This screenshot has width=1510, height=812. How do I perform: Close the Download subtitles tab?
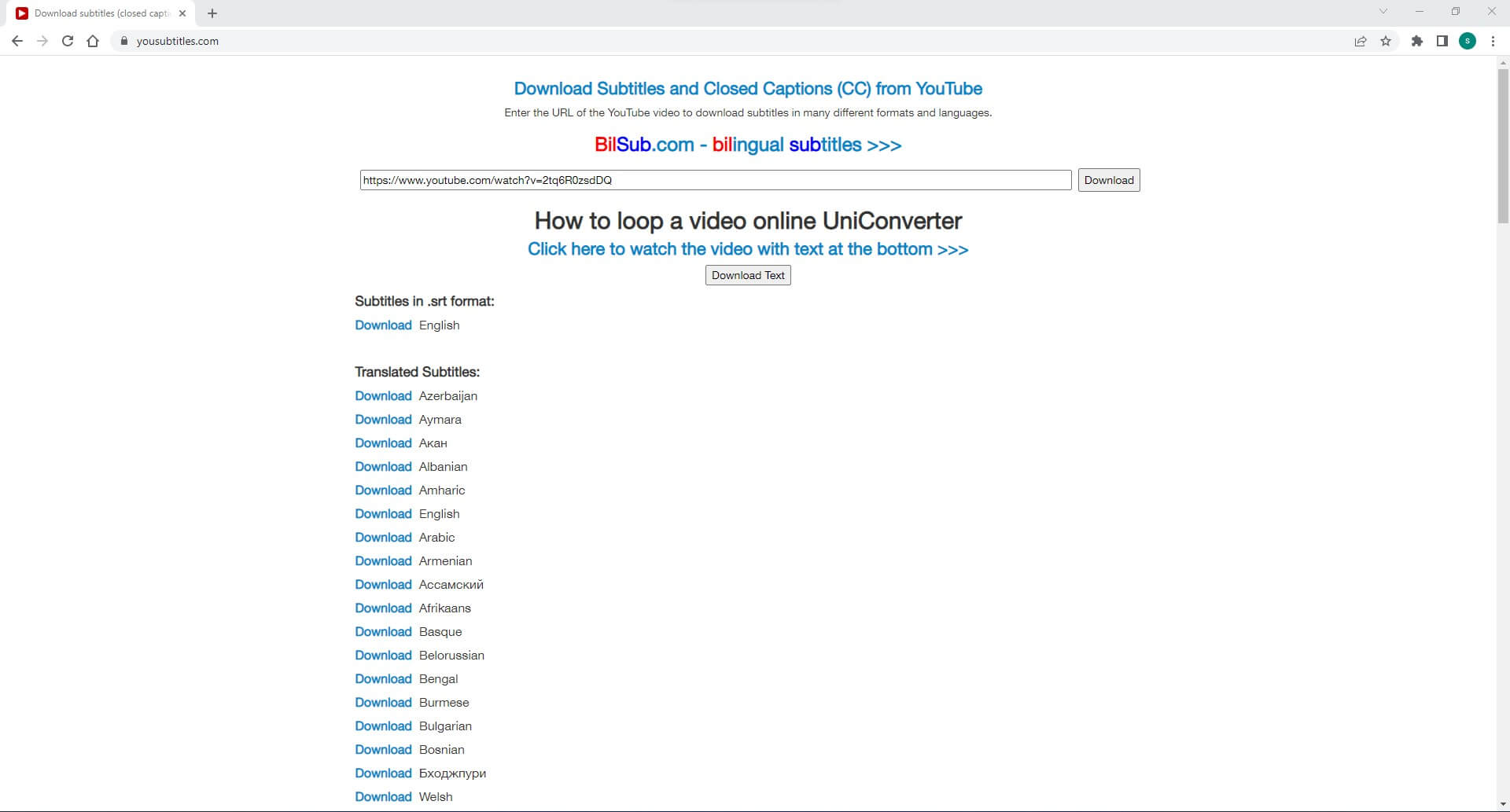182,13
